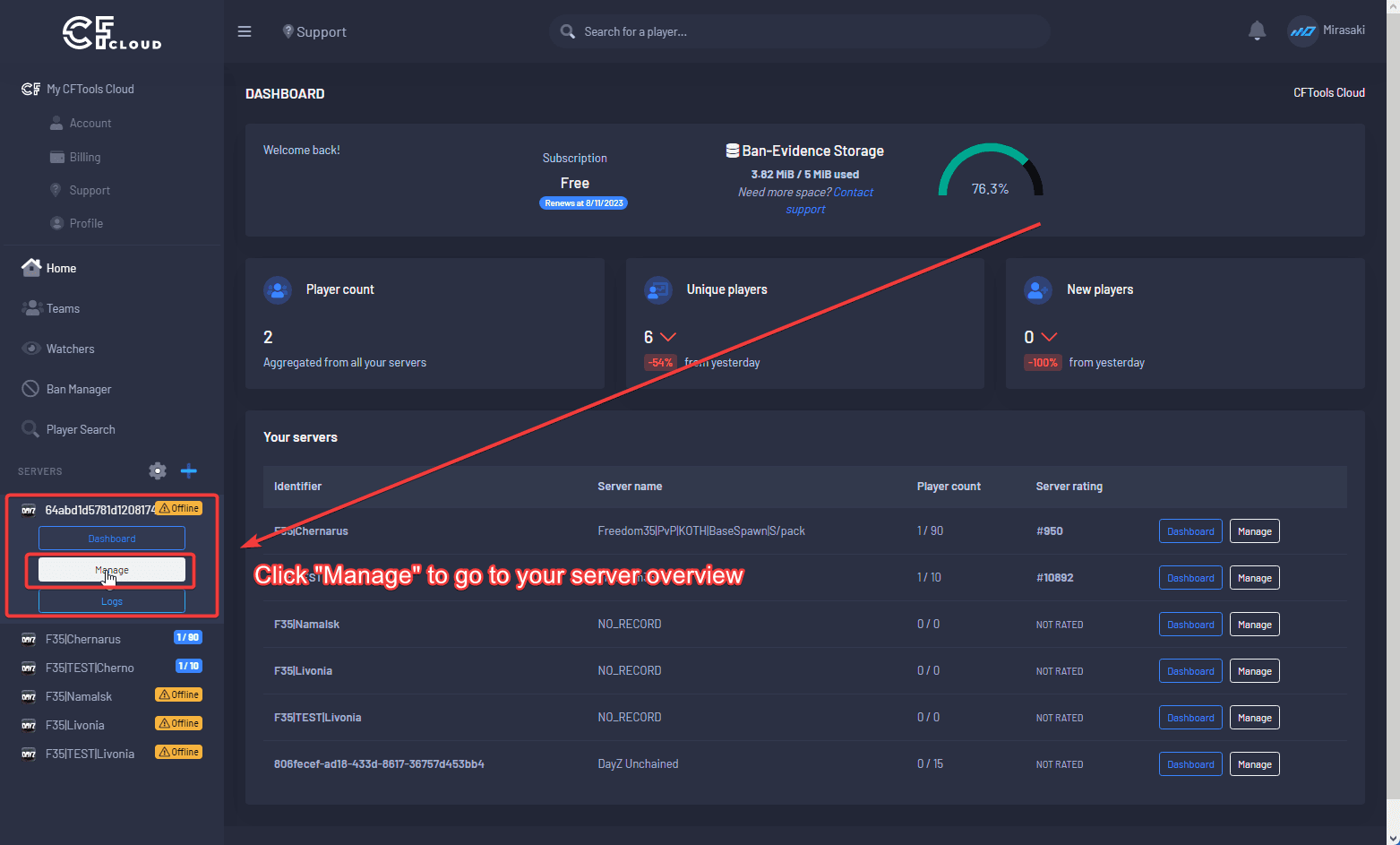1400x845 pixels.
Task: Click the sidebar Support question icon
Action: click(56, 190)
